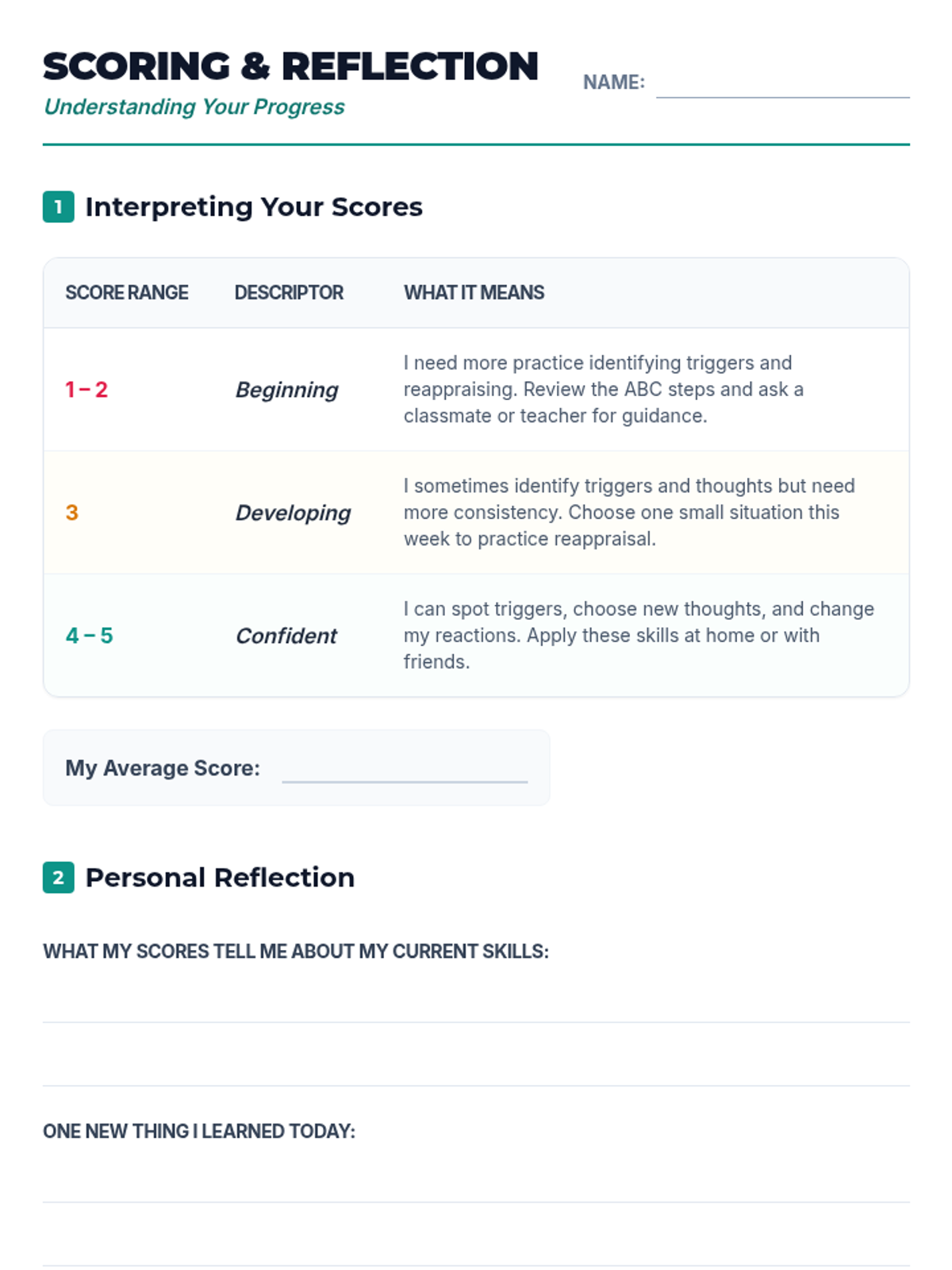Image resolution: width=952 pixels, height=1270 pixels.
Task: Click the red 1–2 score range
Action: (86, 390)
